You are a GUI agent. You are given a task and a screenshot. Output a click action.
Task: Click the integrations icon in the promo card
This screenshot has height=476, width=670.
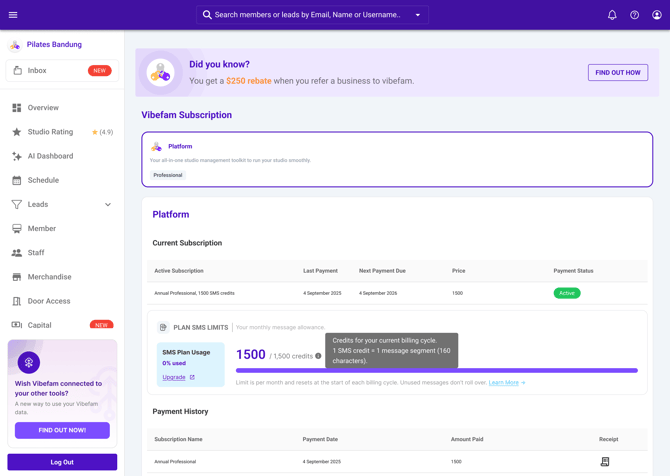point(29,362)
